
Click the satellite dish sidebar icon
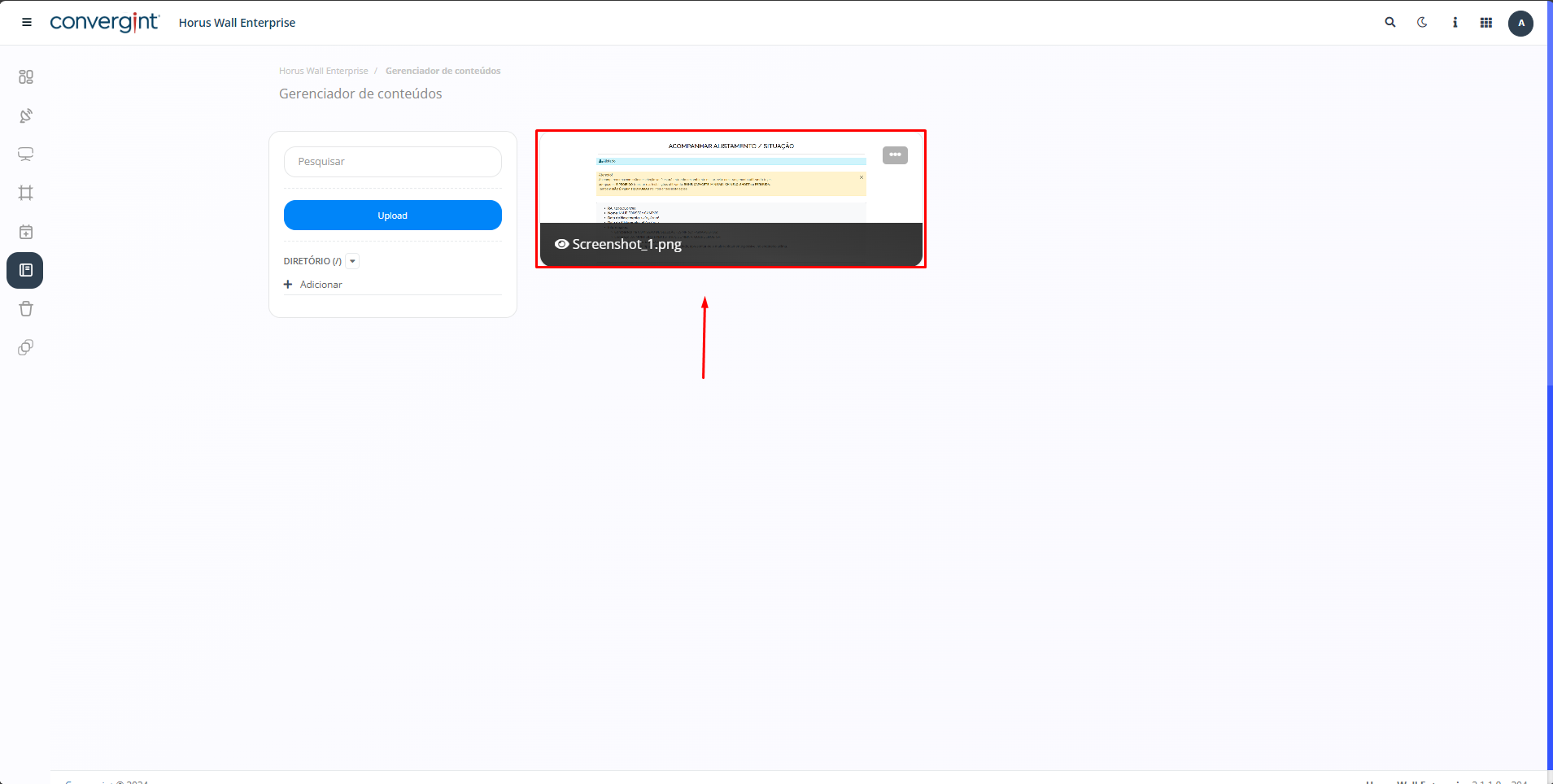[x=26, y=115]
